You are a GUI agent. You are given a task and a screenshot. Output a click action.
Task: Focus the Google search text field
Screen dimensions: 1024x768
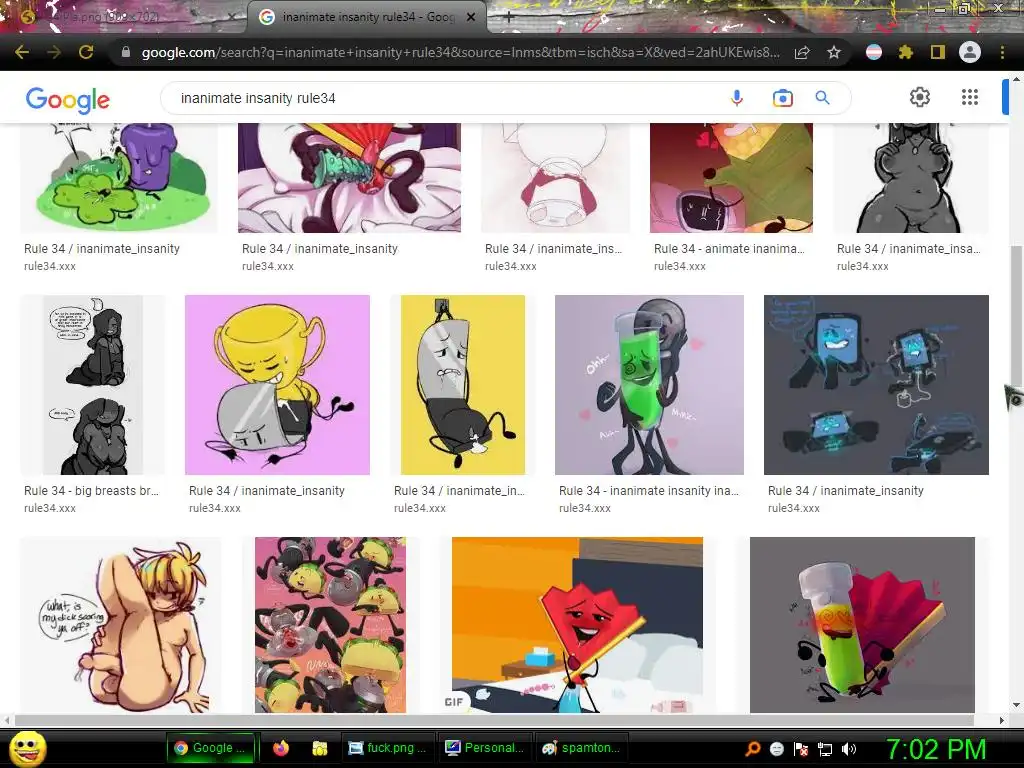(444, 98)
